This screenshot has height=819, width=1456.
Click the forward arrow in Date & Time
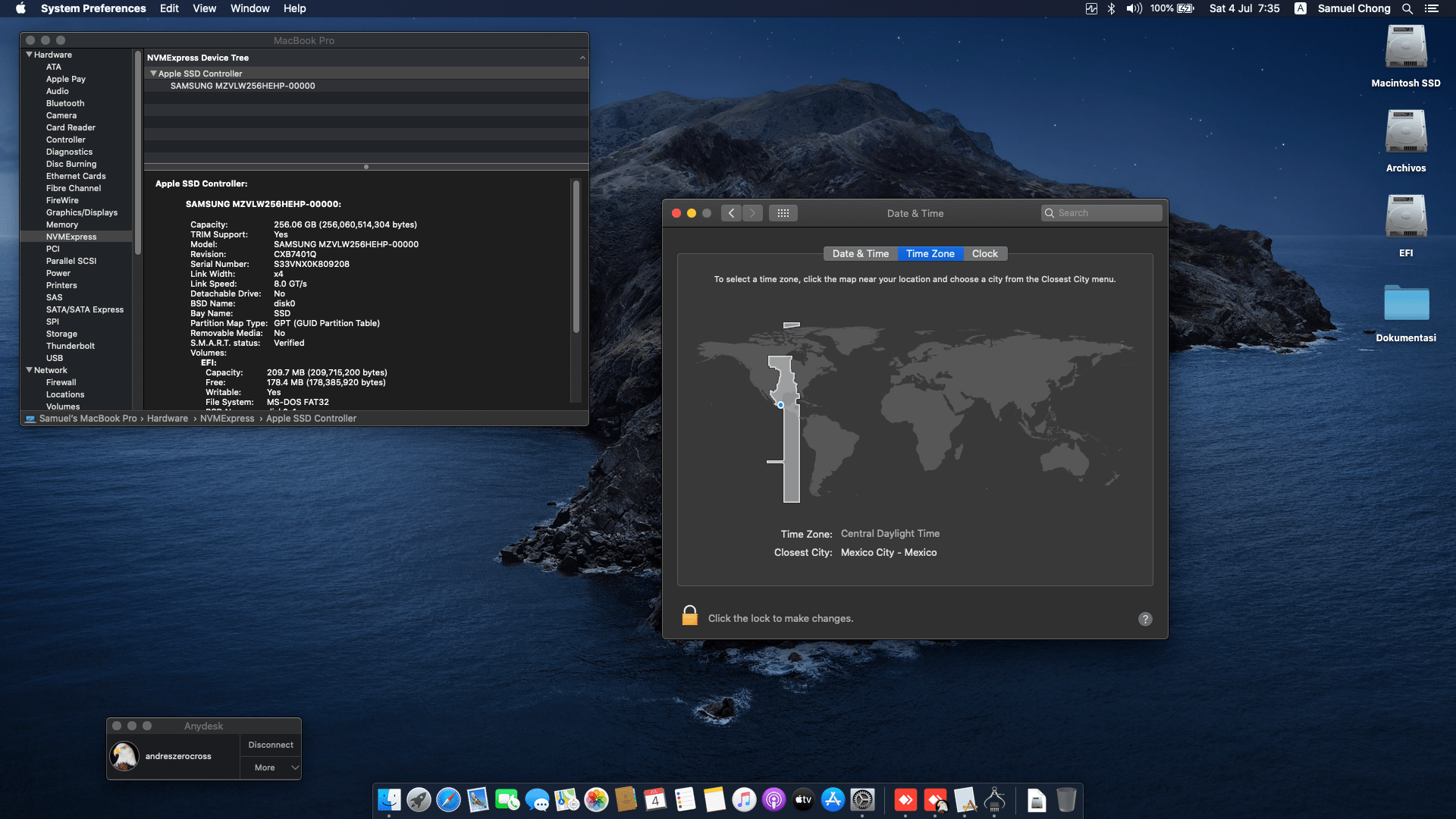(x=752, y=213)
